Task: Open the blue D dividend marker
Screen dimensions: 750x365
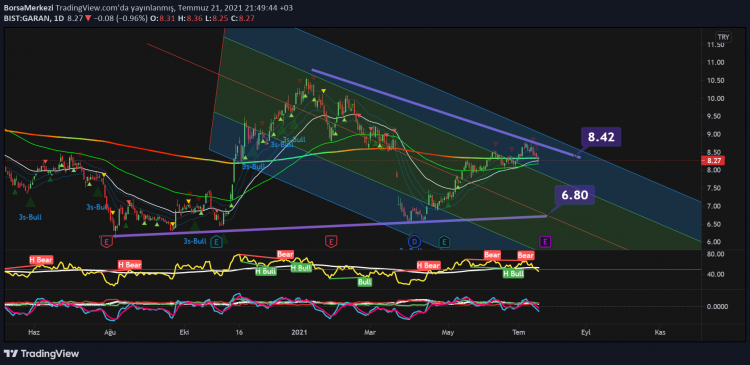Action: pyautogui.click(x=414, y=242)
